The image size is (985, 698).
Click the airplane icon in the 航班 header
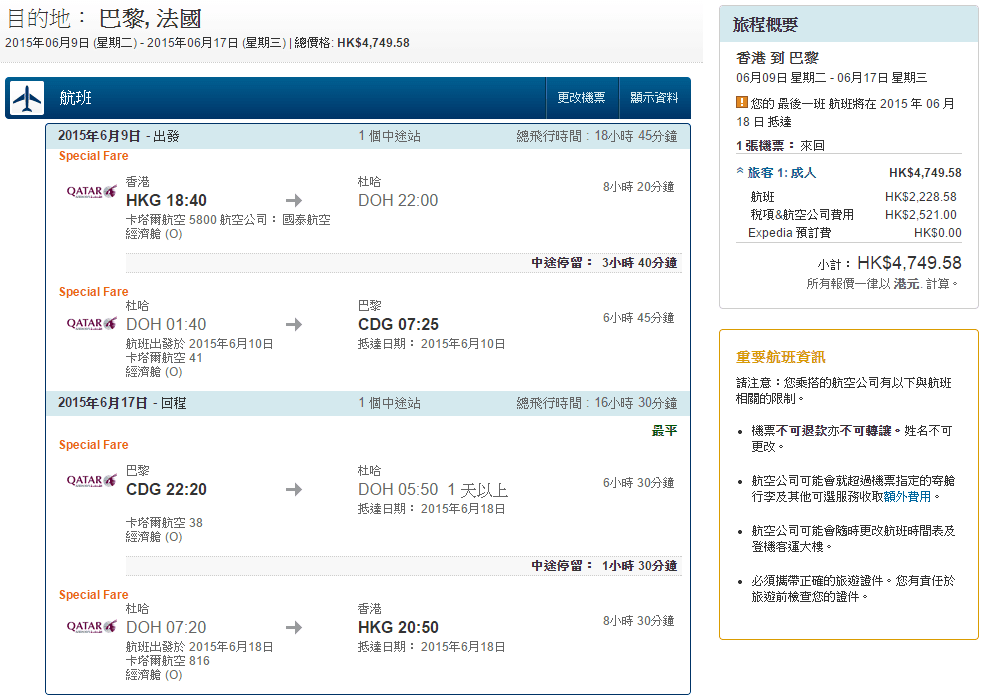click(27, 98)
